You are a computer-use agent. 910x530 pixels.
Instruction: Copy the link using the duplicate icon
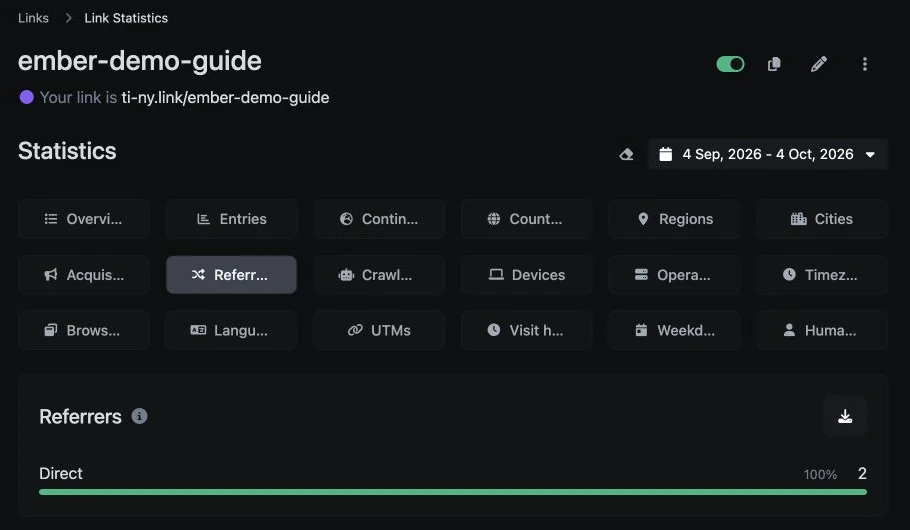[x=774, y=64]
